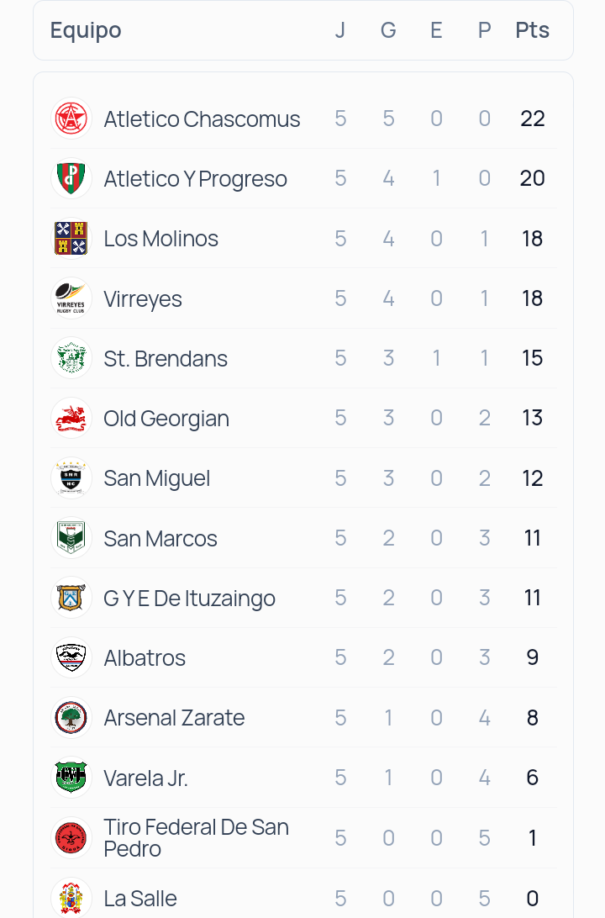Select the San Miguel team badge
Image resolution: width=605 pixels, height=918 pixels.
click(71, 478)
